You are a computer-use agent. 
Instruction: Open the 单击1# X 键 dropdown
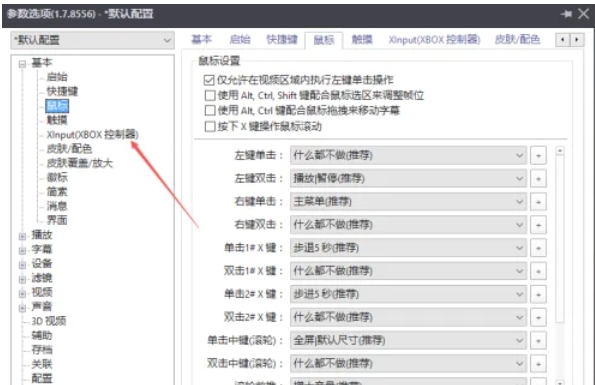(x=408, y=248)
